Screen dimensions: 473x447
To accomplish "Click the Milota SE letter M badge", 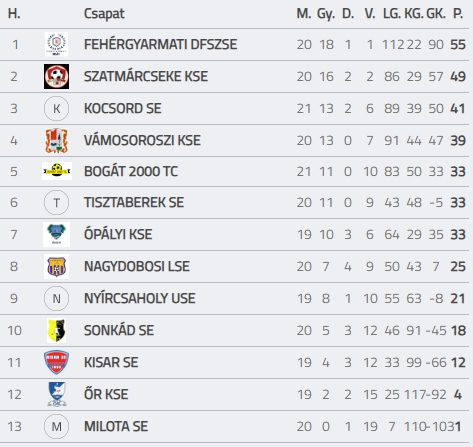I will point(56,426).
